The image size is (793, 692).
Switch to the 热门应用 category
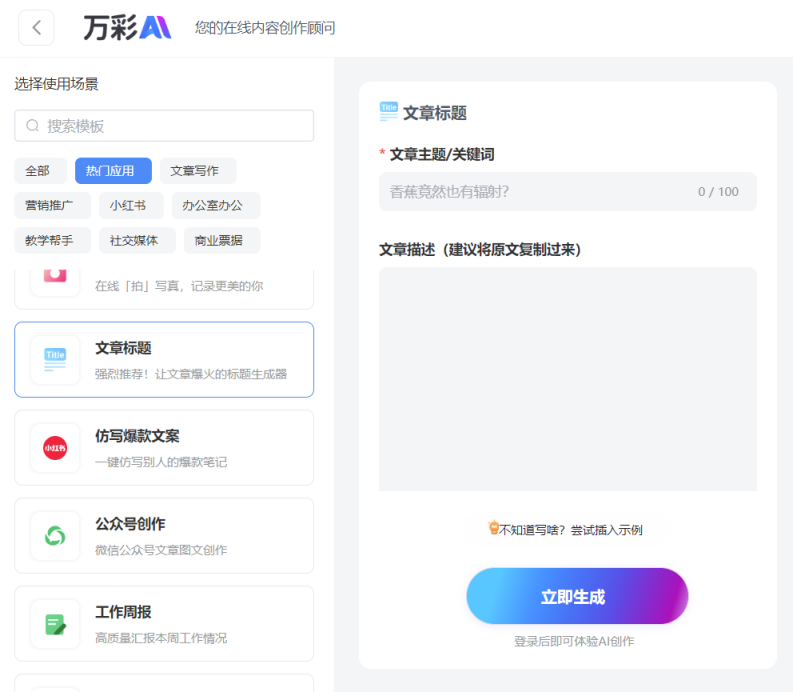tap(113, 171)
